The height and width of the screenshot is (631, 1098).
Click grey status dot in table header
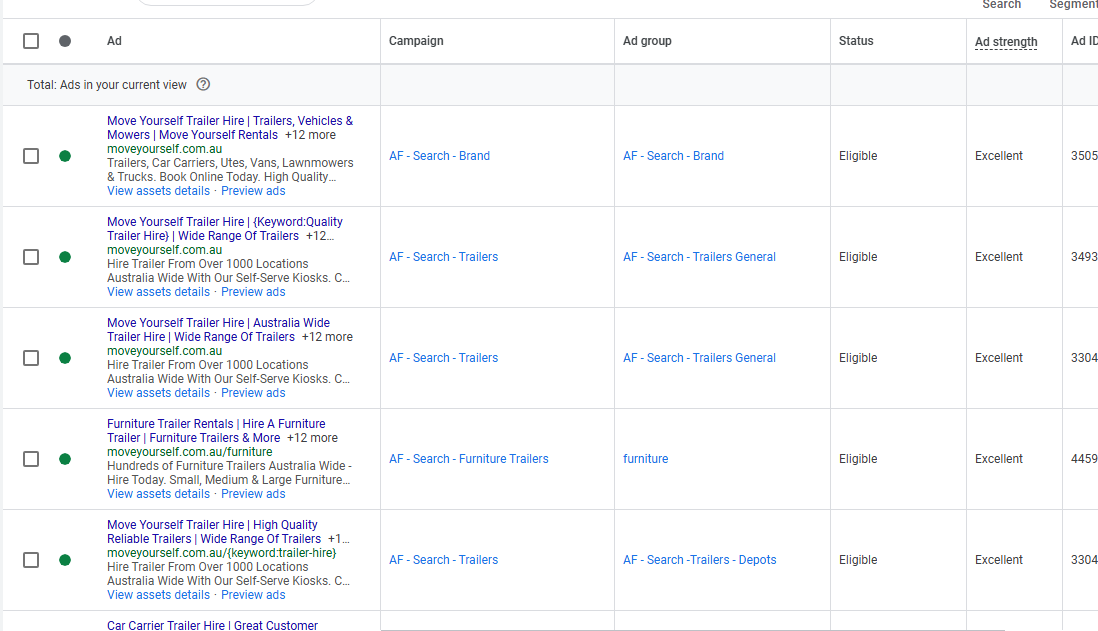(65, 41)
